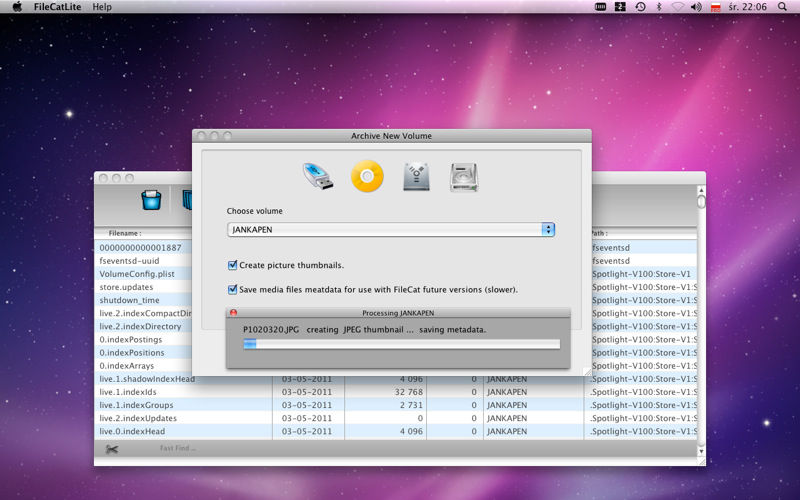Select the live.1.shadowIndexHead file
Screen dimensions: 800x500
(x=147, y=379)
